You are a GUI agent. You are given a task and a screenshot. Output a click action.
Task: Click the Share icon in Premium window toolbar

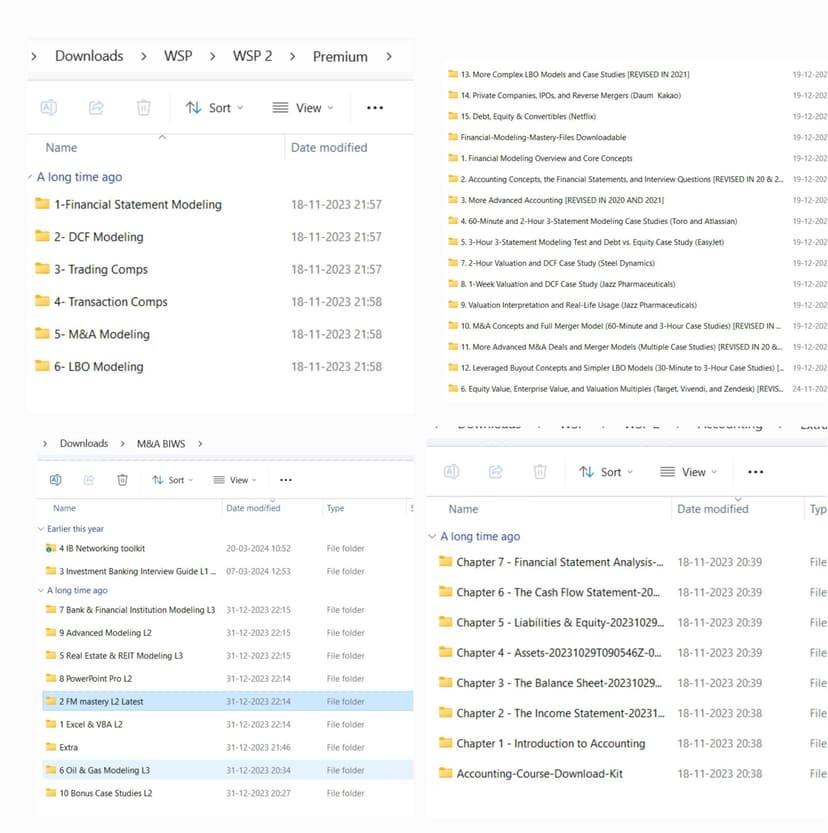(x=96, y=108)
